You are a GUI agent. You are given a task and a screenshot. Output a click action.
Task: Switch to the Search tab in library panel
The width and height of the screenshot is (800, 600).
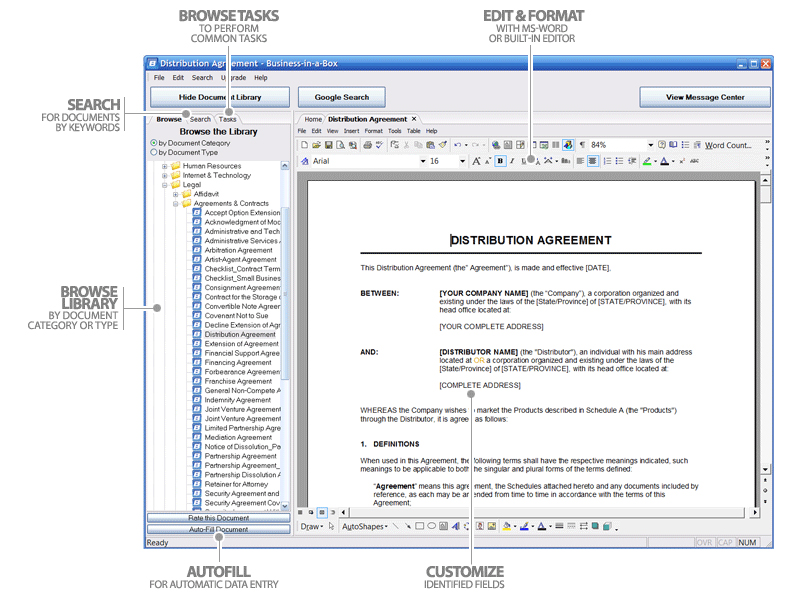tap(200, 119)
